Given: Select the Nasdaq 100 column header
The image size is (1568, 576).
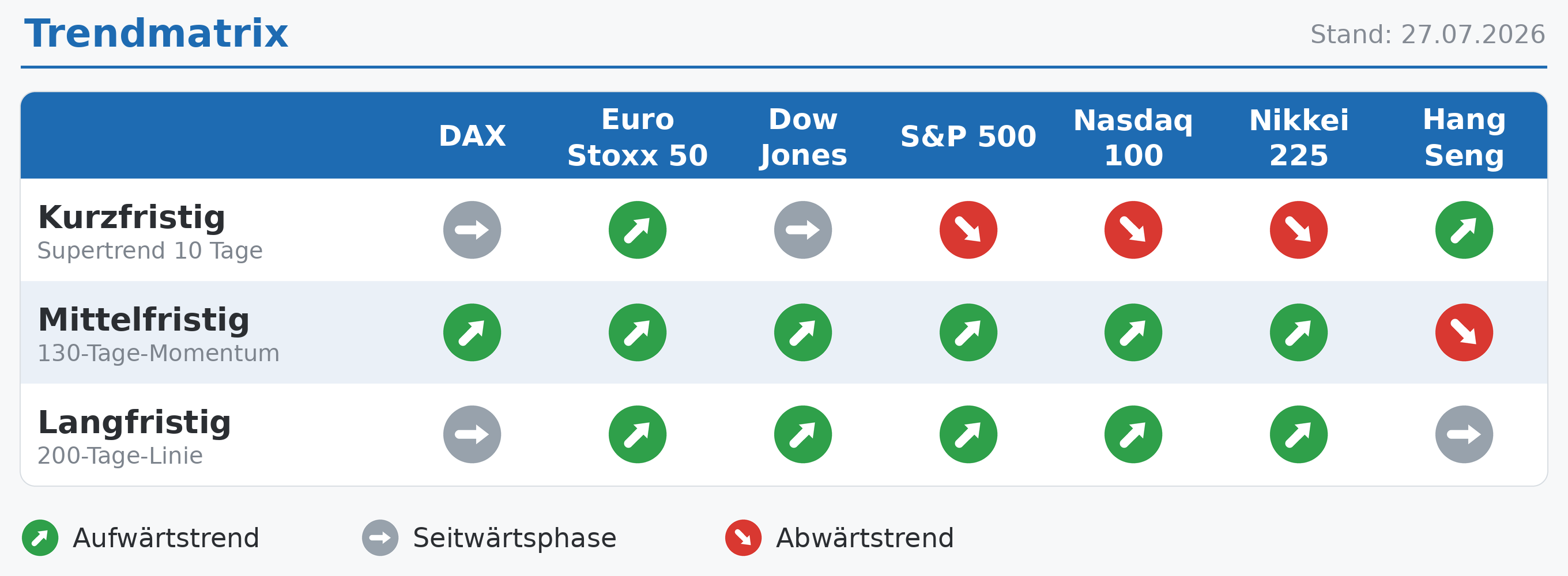Looking at the screenshot, I should (1133, 138).
